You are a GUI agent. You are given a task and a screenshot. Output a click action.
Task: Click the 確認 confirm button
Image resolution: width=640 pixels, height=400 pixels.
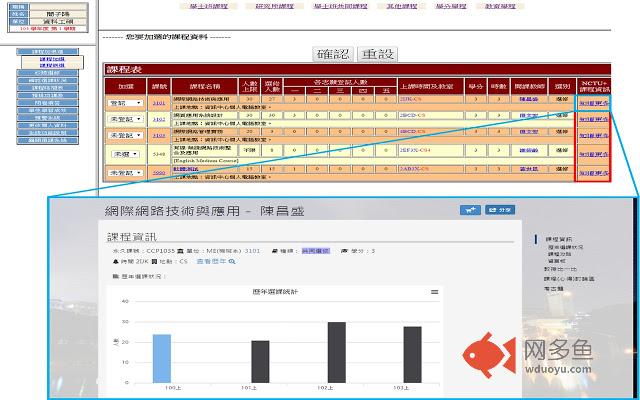click(333, 54)
